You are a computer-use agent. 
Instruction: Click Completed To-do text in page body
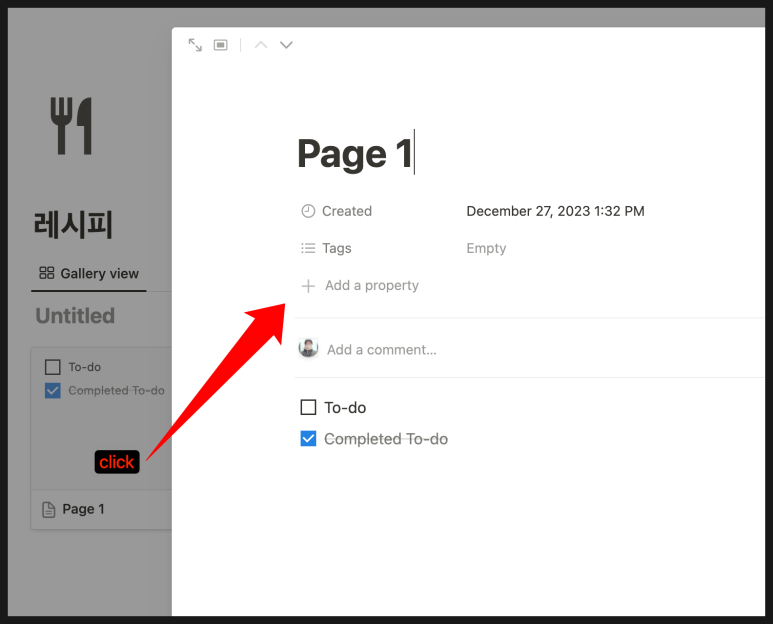click(x=386, y=439)
